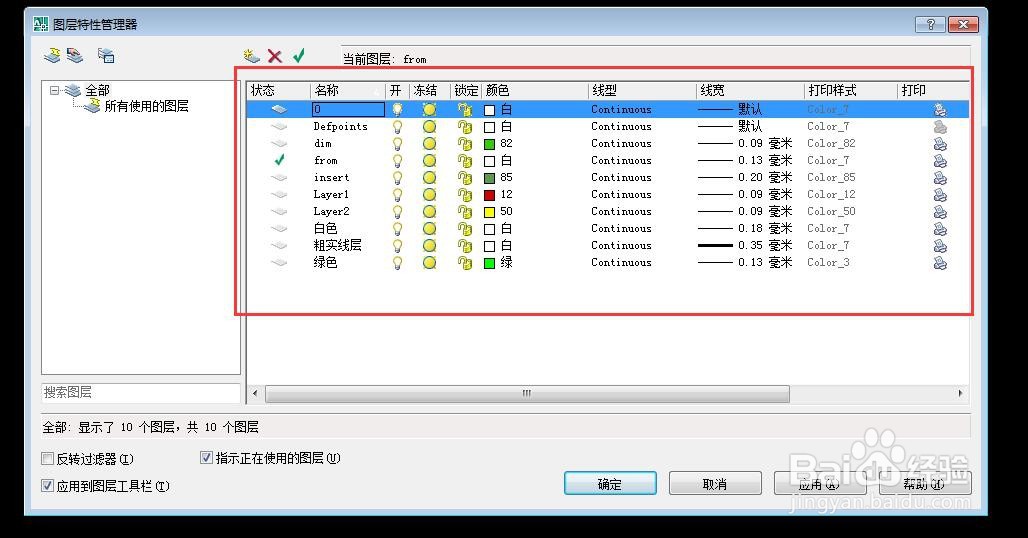
Task: Click plot style Color_3 of layer 绿色
Action: [x=828, y=263]
